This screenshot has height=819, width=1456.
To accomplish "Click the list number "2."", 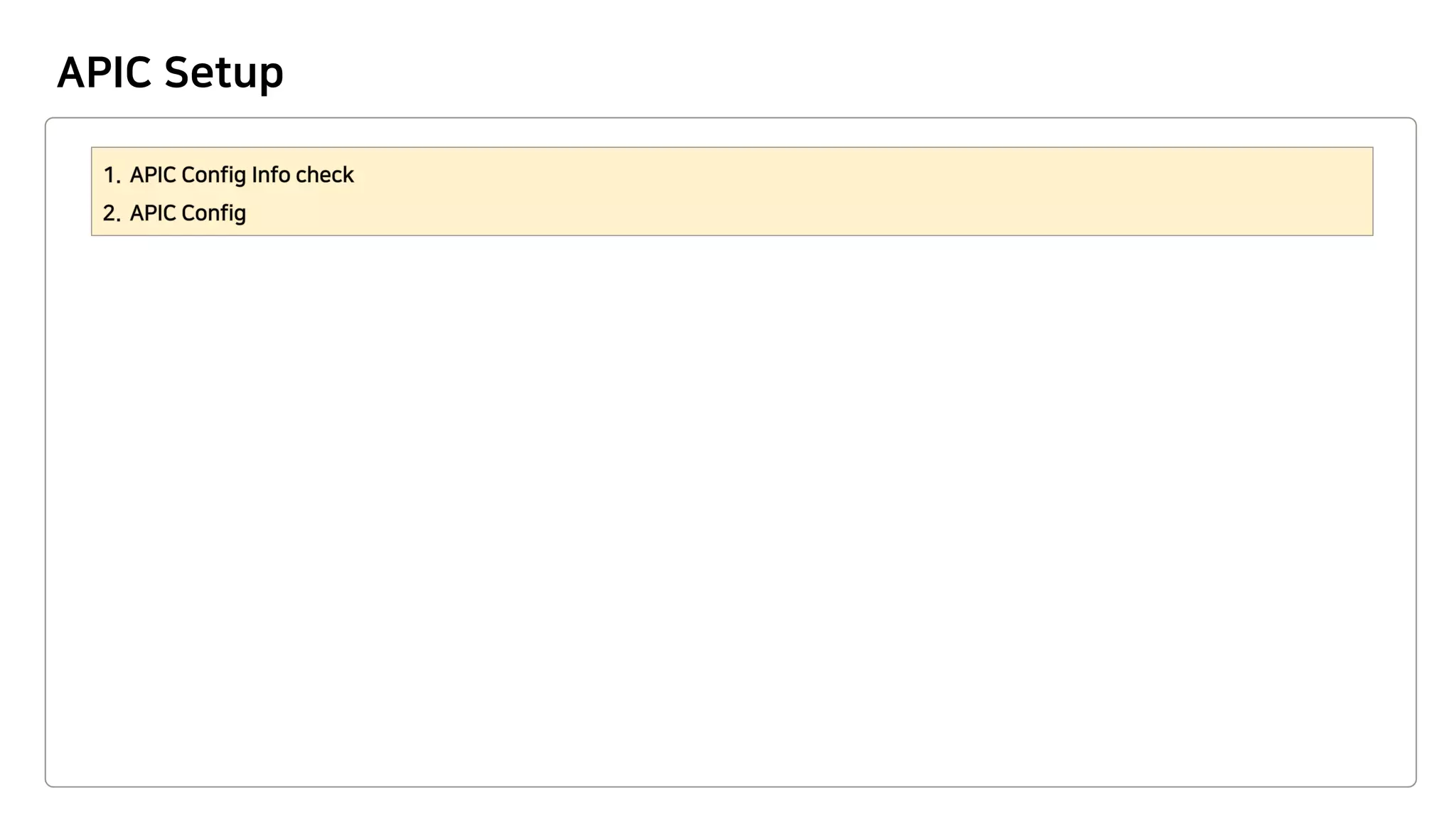I will (x=112, y=213).
